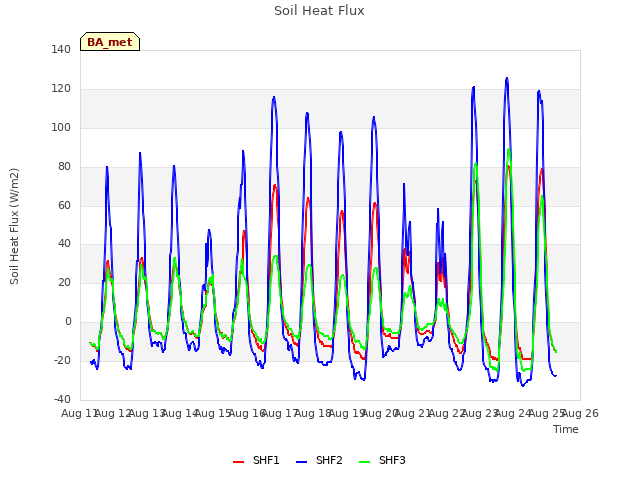Click the Soil Heat Flux (W/m2) axis title
The height and width of the screenshot is (480, 640).
point(14,226)
